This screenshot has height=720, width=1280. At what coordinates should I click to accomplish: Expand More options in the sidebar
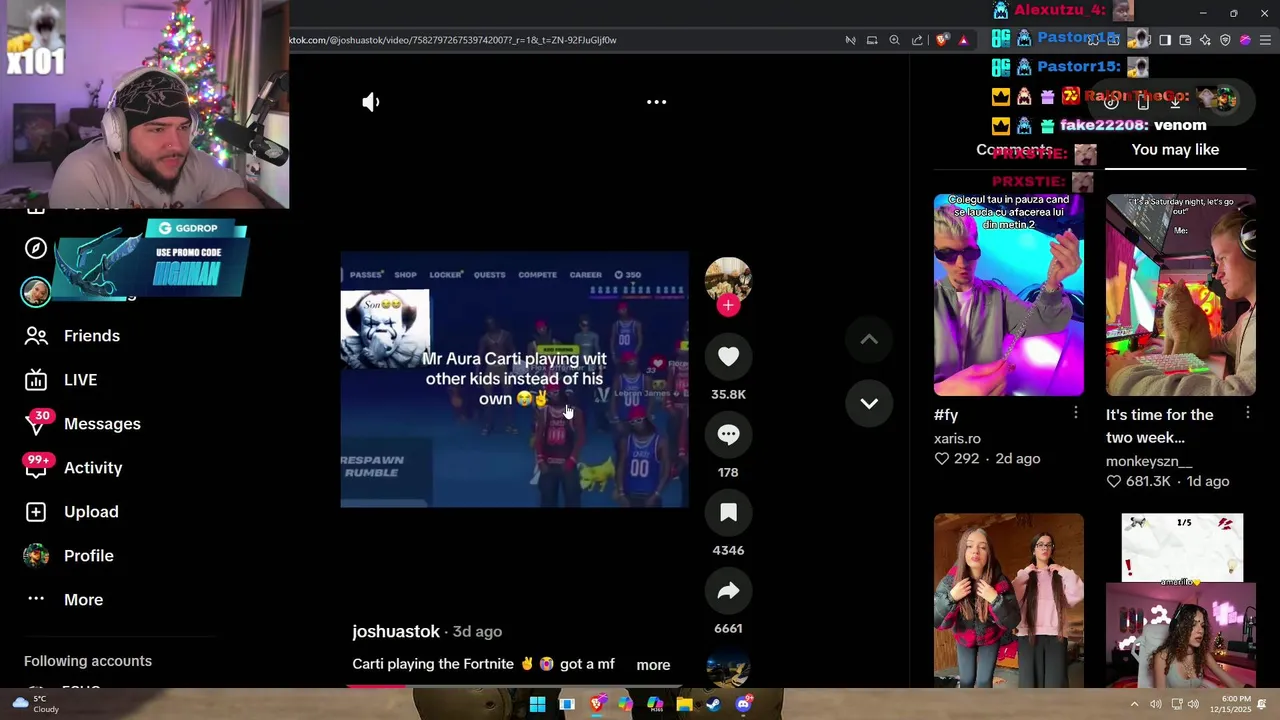pos(84,600)
